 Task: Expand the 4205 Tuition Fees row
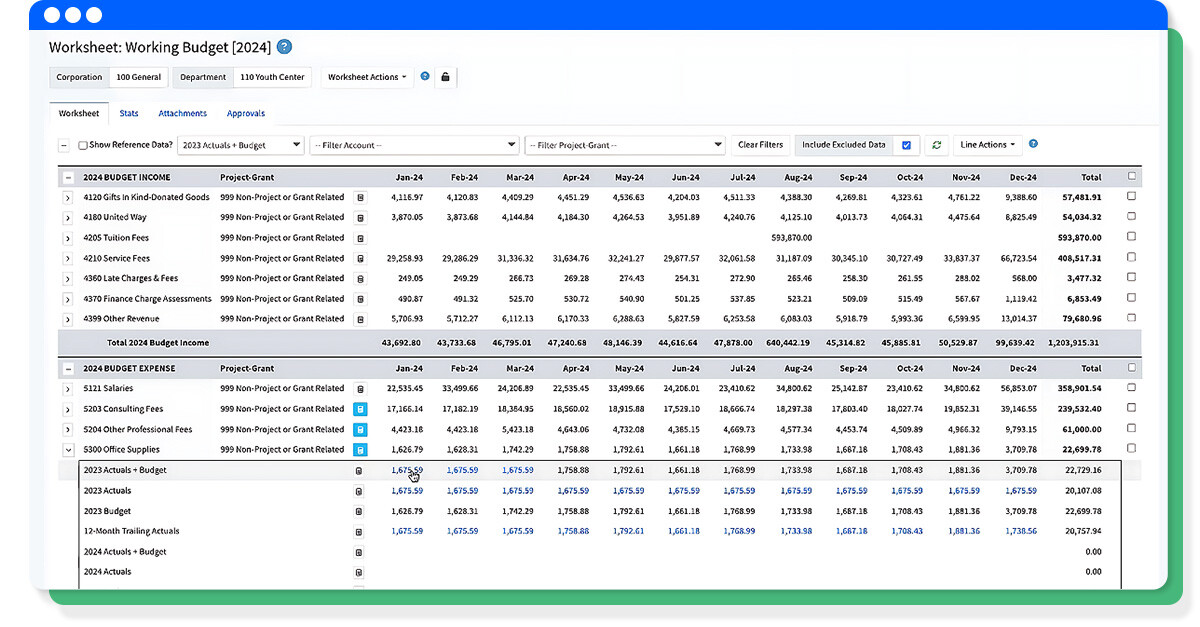(x=68, y=238)
